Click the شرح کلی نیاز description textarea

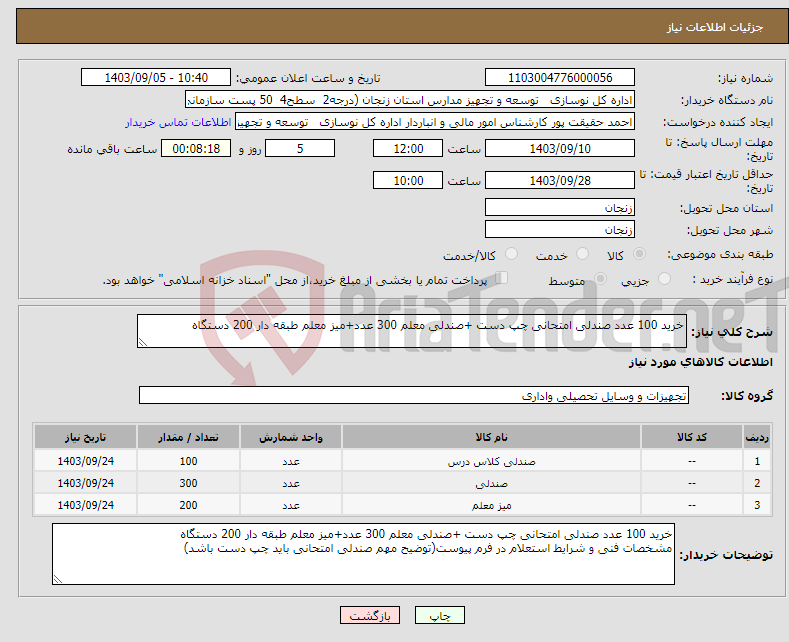tap(412, 331)
